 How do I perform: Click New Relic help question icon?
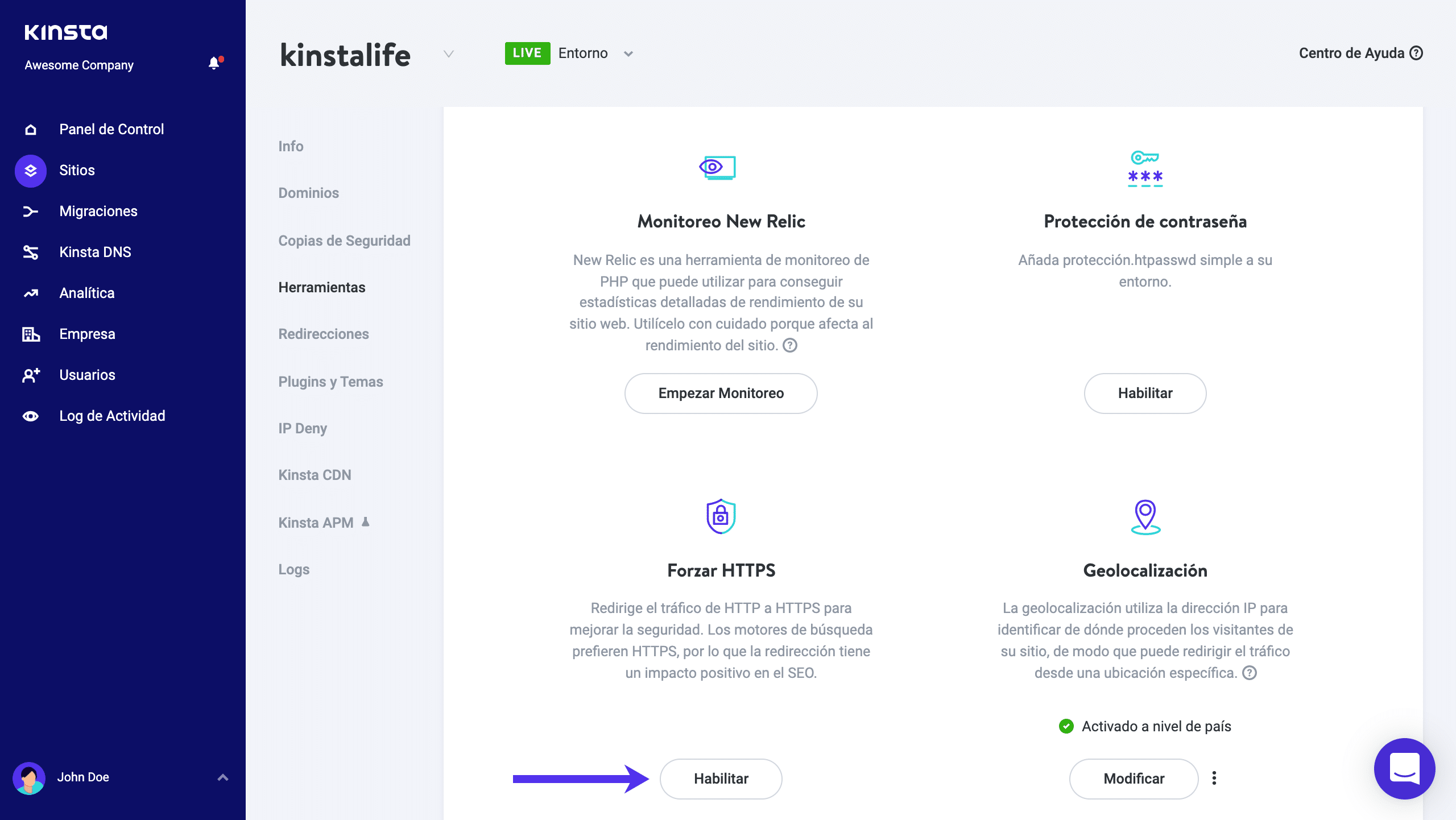click(x=790, y=345)
